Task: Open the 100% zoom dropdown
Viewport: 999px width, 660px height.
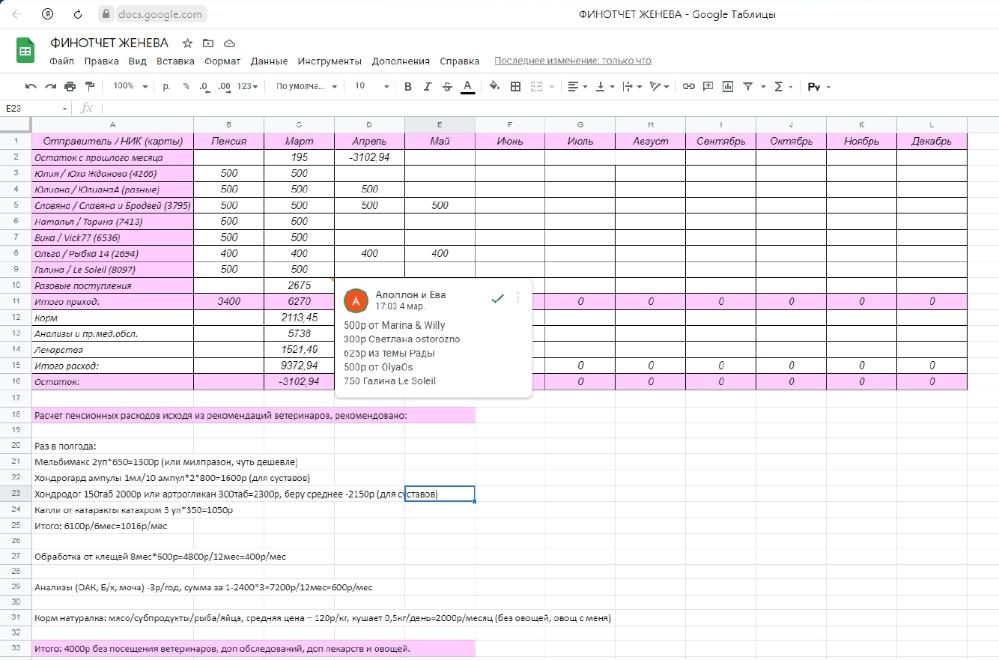Action: (130, 87)
